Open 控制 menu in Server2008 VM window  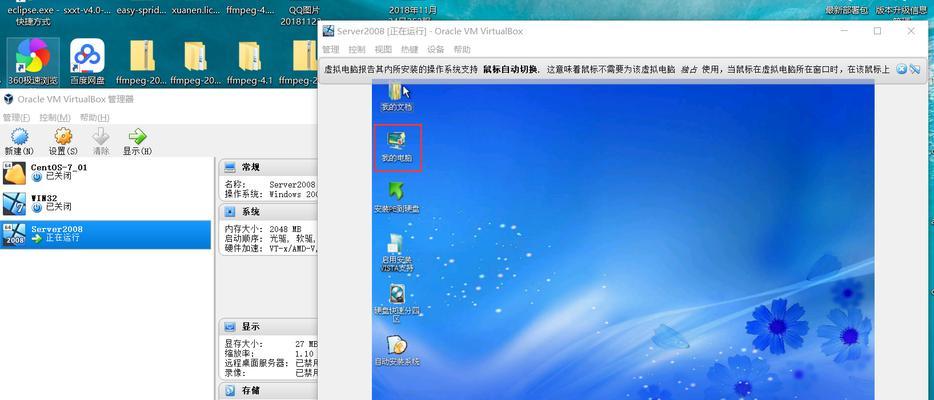[357, 49]
